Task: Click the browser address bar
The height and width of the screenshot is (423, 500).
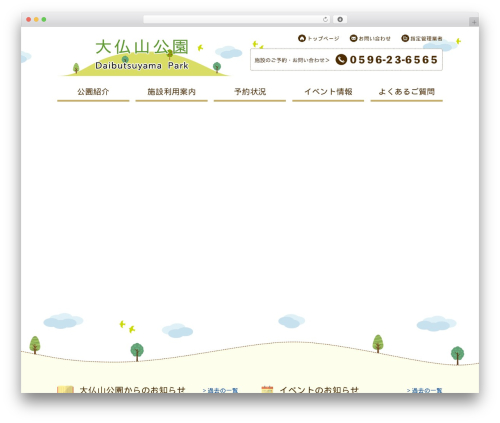Action: coord(236,20)
